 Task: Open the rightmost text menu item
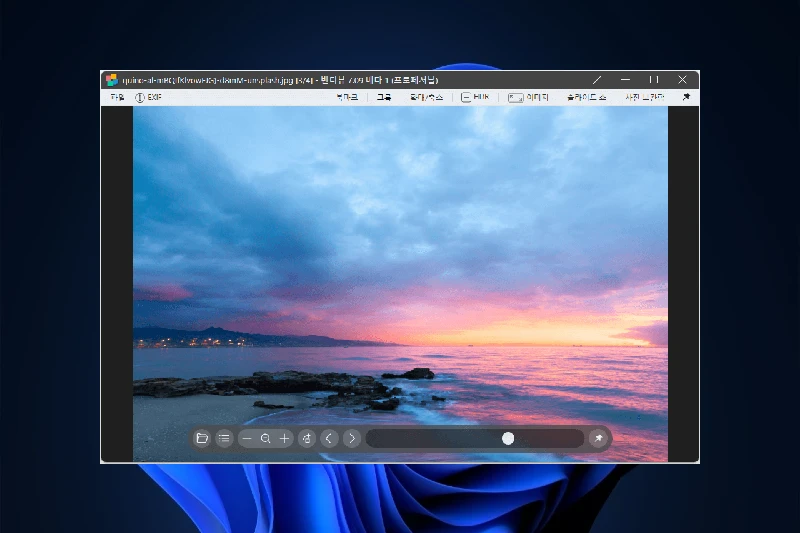[x=645, y=97]
